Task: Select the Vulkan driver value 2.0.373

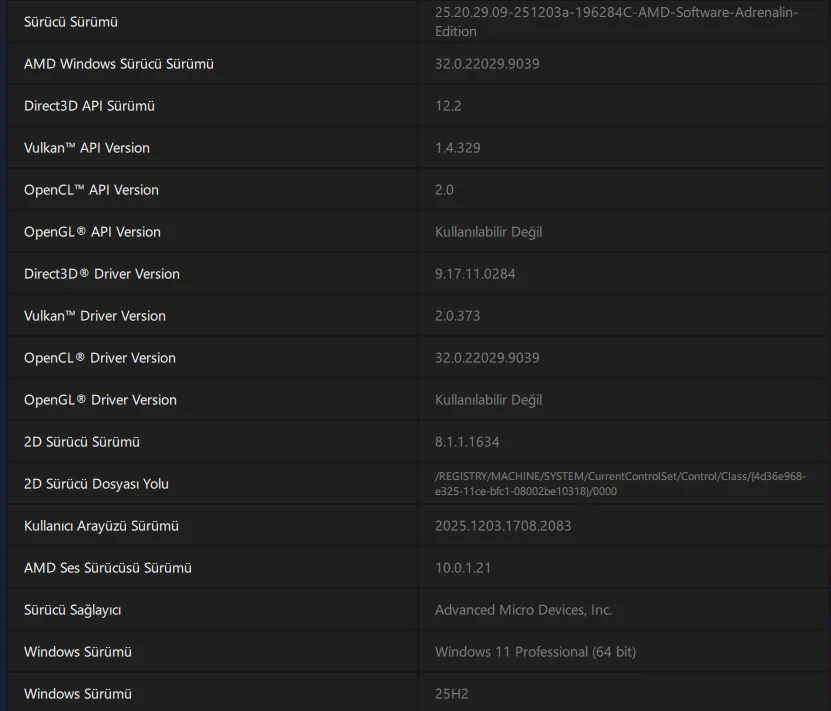Action: pos(458,316)
